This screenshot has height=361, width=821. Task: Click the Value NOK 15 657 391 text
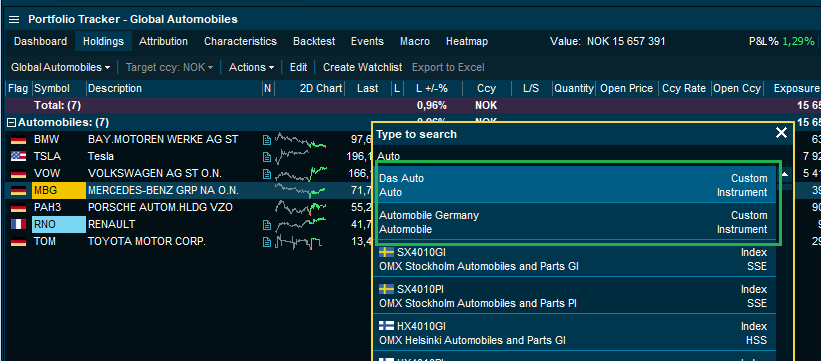(x=607, y=41)
